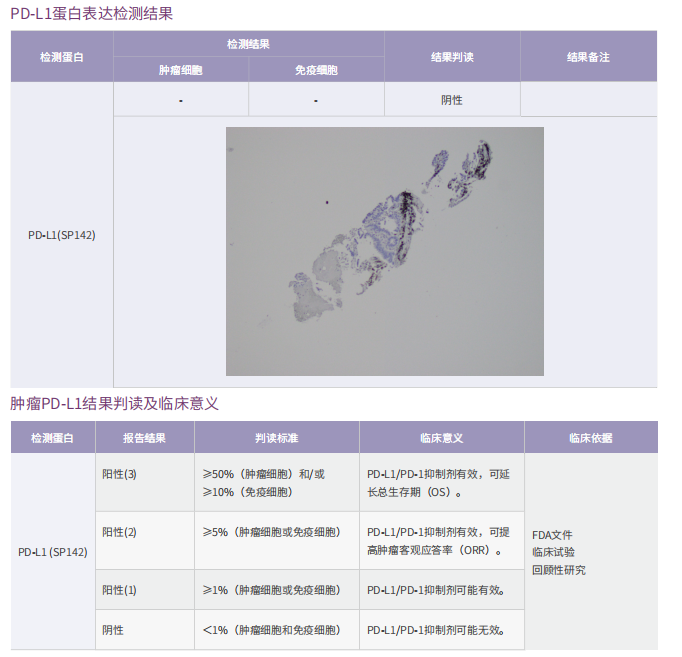Click the 临床意义 column header

441,438
